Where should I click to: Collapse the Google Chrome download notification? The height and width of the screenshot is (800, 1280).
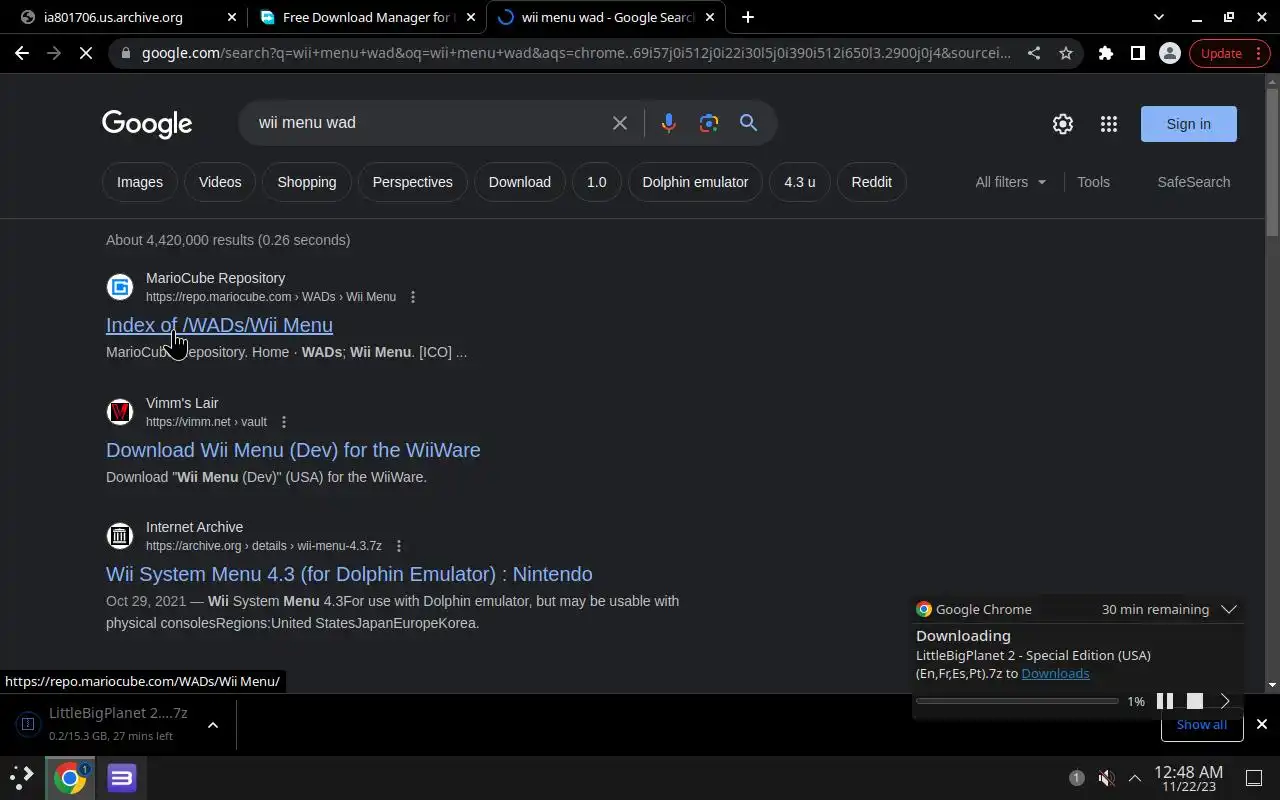point(1229,609)
